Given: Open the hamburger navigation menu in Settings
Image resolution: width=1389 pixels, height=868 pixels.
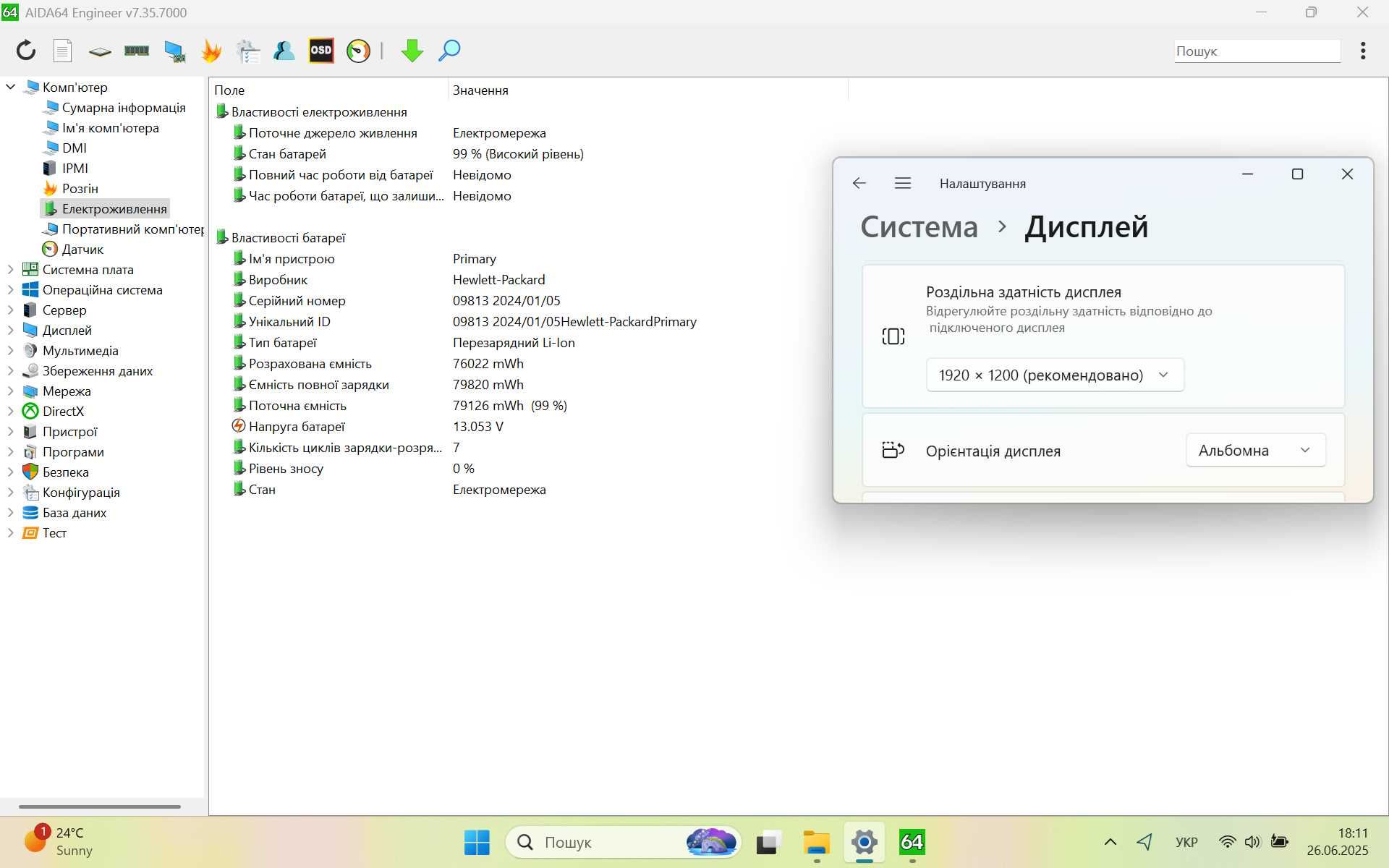Looking at the screenshot, I should [x=902, y=183].
